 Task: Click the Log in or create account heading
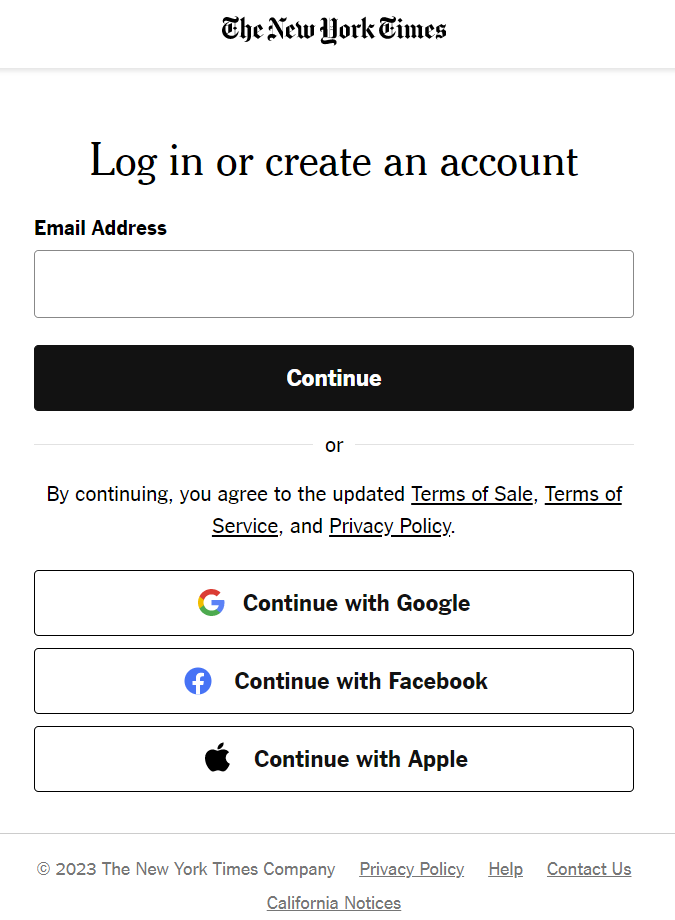pos(334,161)
